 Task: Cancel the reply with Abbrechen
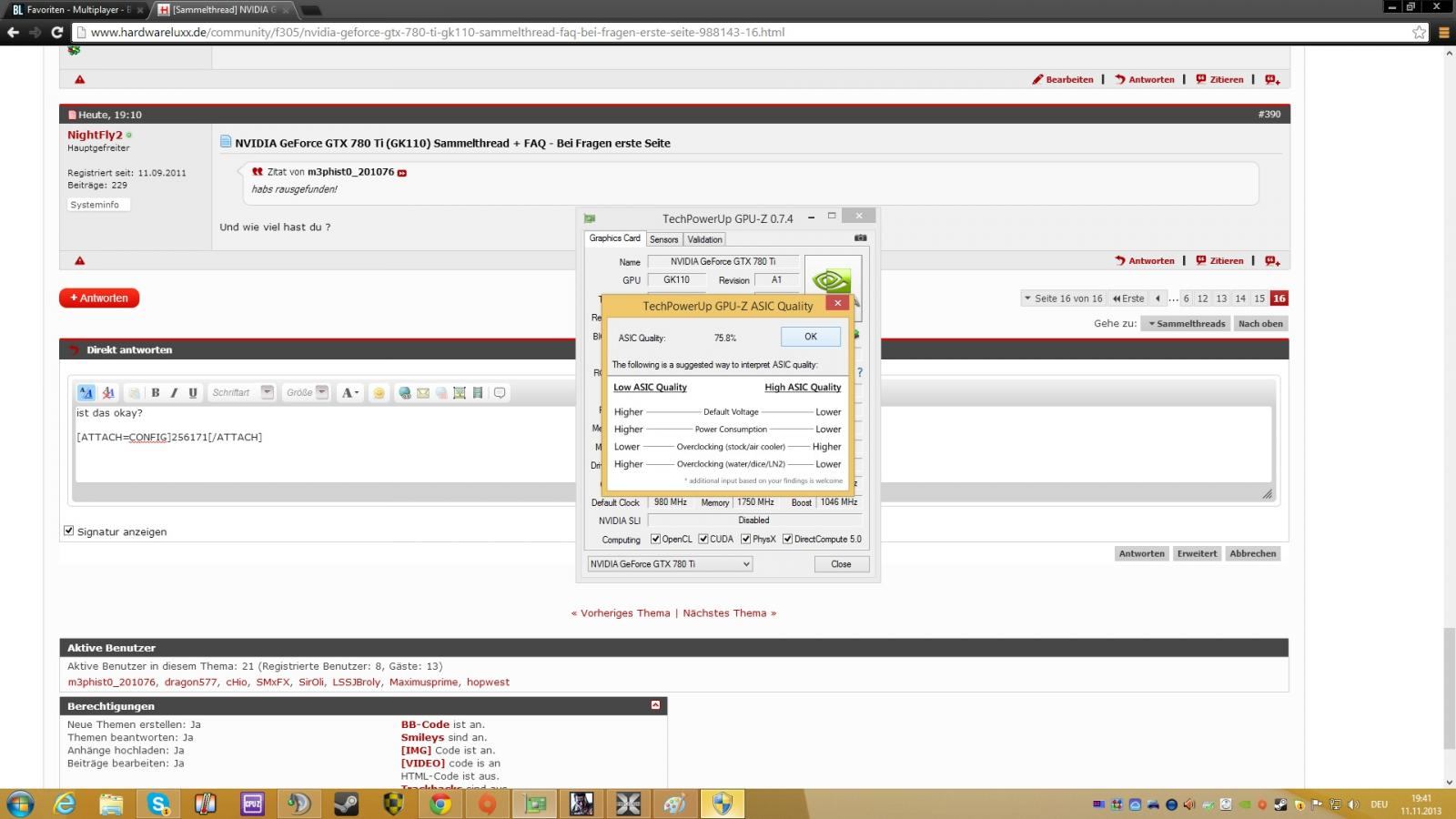pyautogui.click(x=1253, y=553)
